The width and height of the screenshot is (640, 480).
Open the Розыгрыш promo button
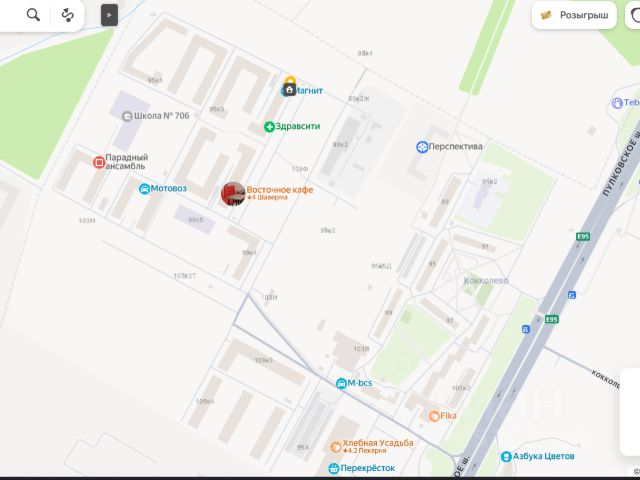574,15
